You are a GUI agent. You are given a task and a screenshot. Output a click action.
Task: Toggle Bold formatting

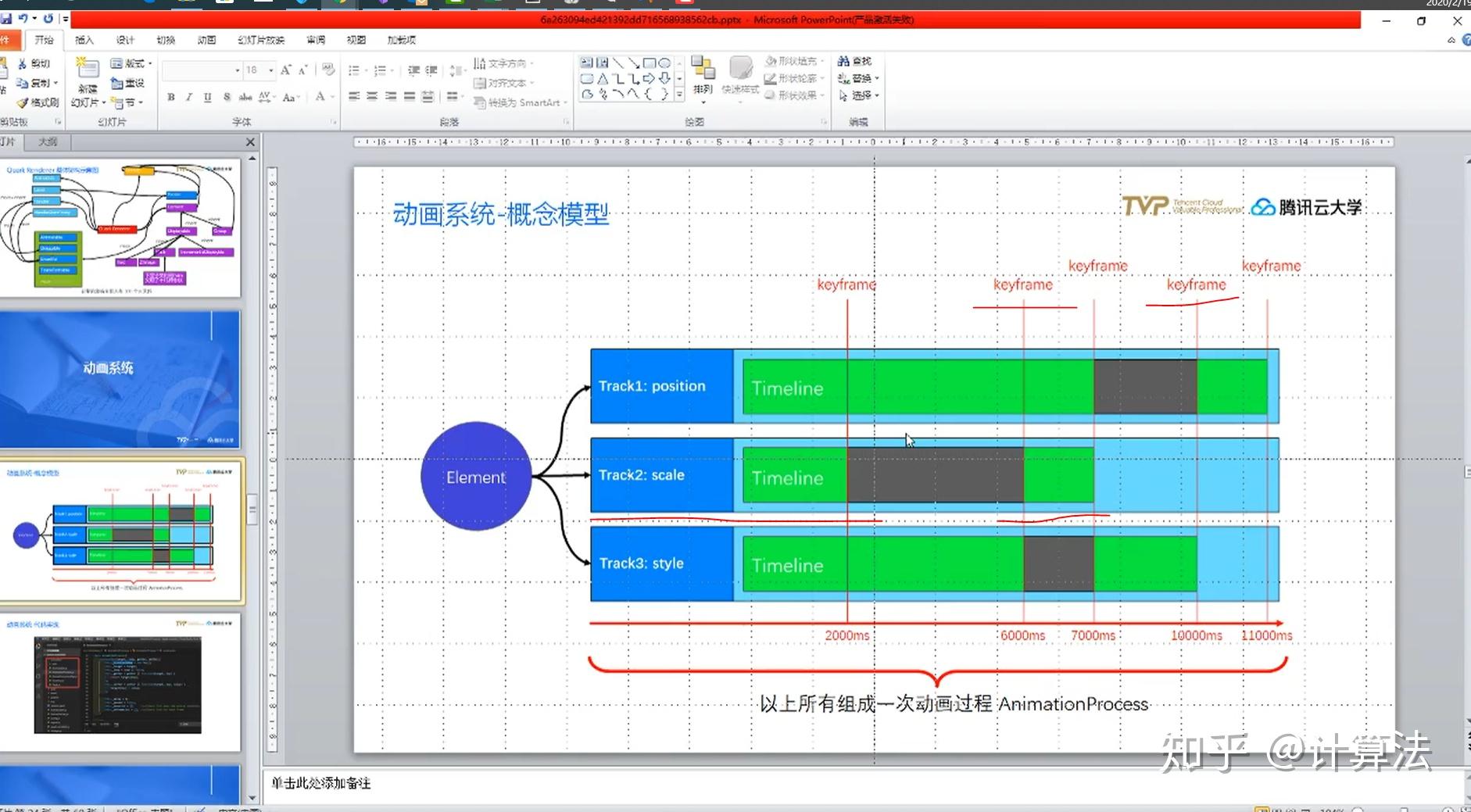pyautogui.click(x=171, y=97)
